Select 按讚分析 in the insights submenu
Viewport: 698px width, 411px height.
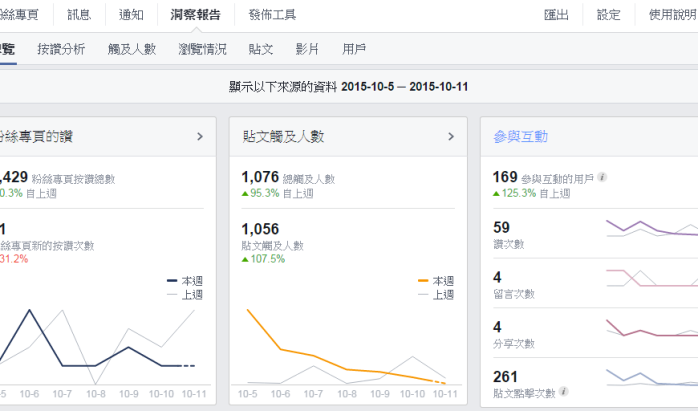(x=61, y=48)
